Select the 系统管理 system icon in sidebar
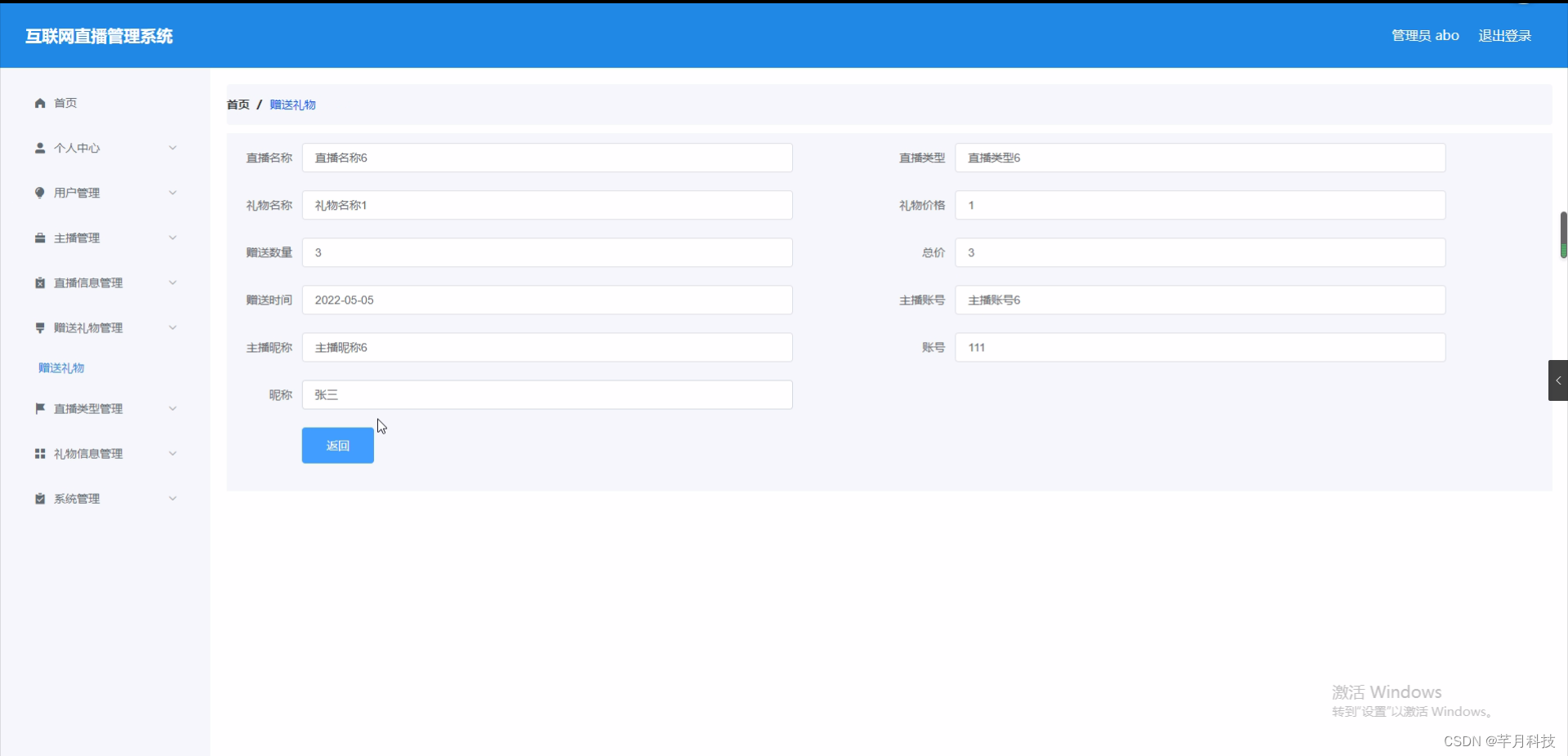 [39, 499]
